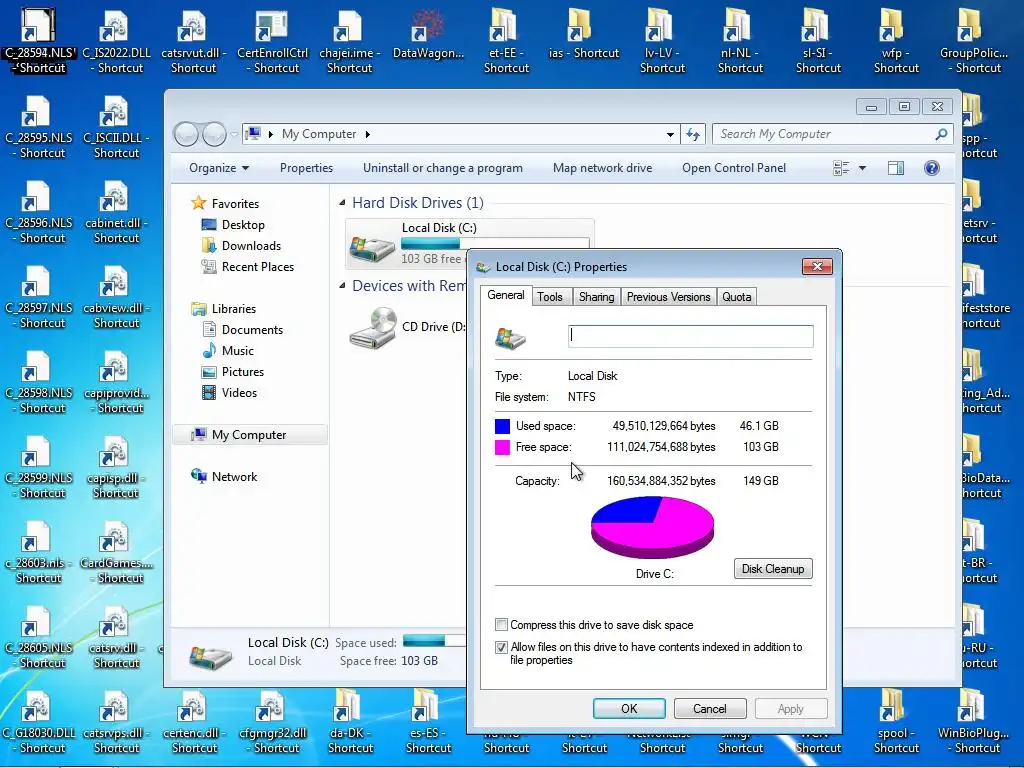Open the recent pages dropdown near Back
Image resolution: width=1024 pixels, height=768 pixels.
click(234, 135)
